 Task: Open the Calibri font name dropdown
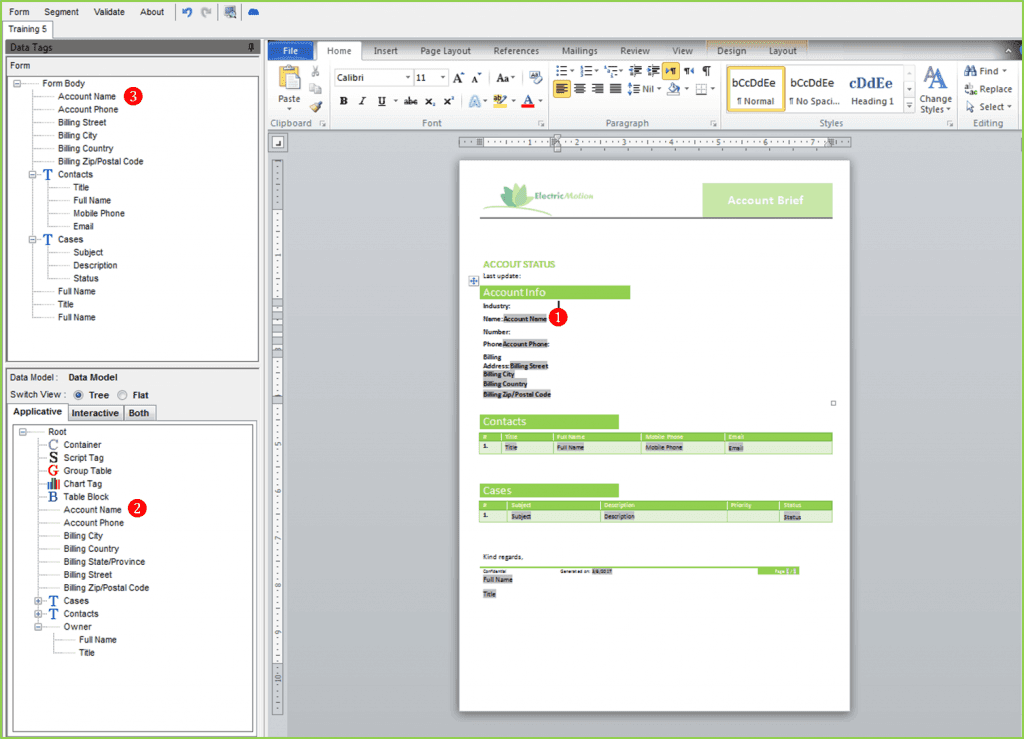click(408, 78)
